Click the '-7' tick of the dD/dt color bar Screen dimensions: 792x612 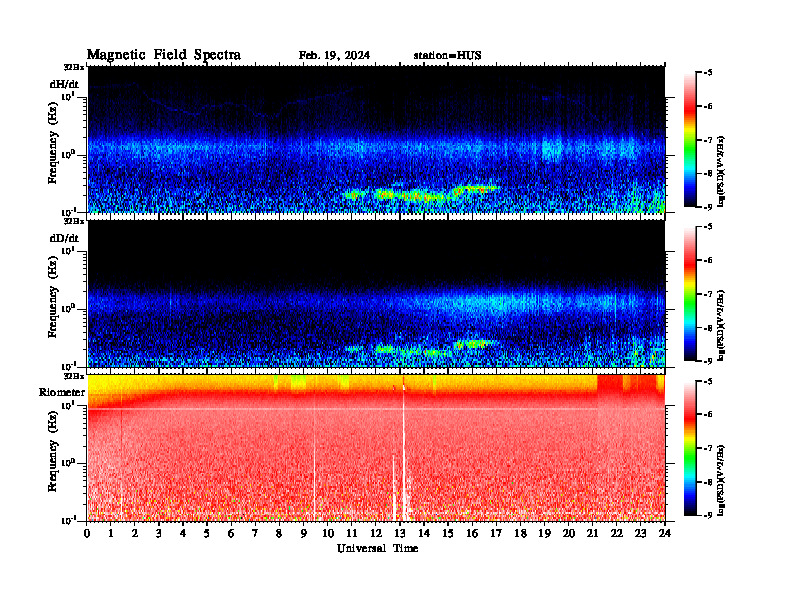[x=708, y=293]
